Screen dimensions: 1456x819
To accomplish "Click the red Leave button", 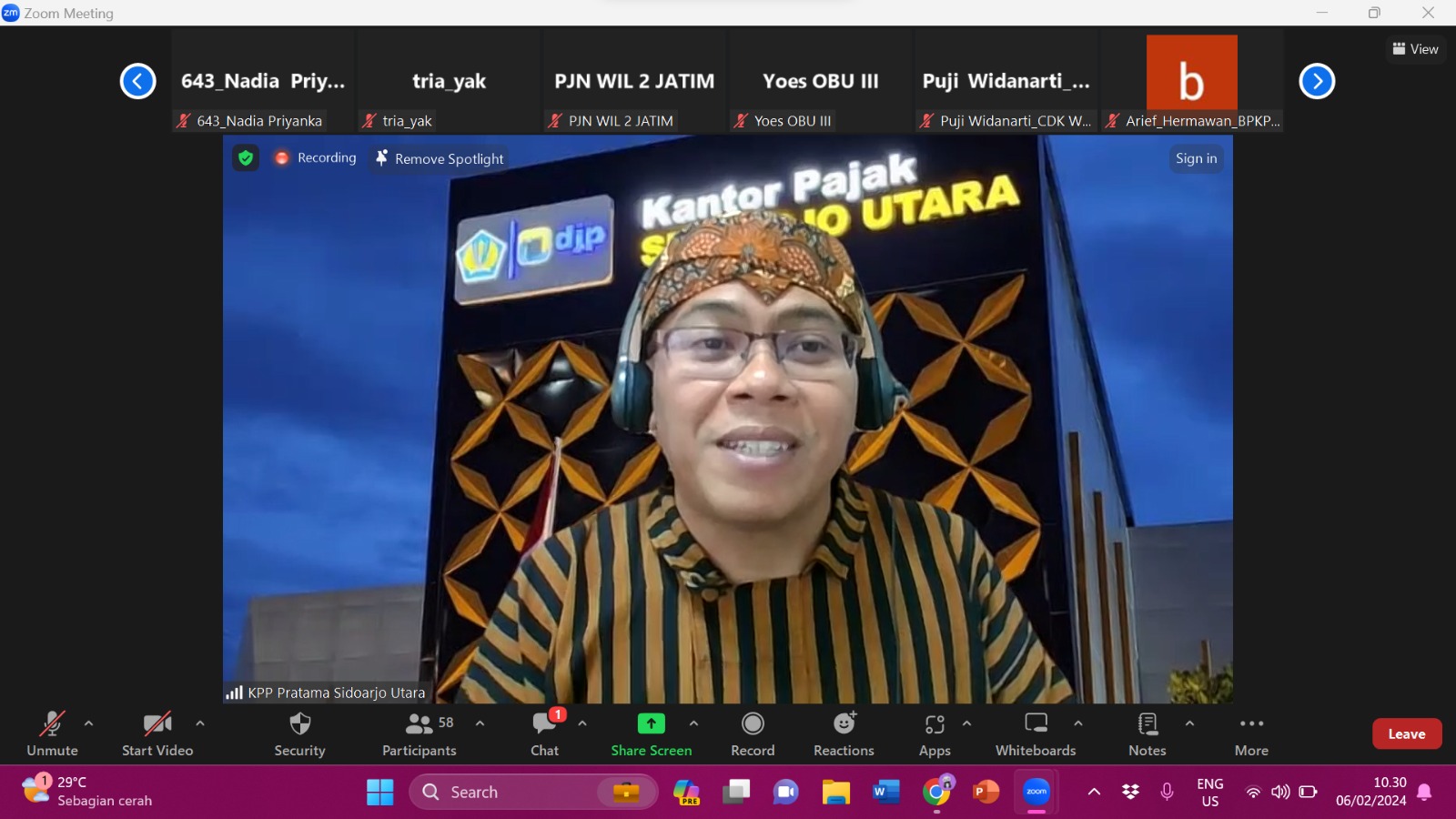I will (x=1406, y=733).
